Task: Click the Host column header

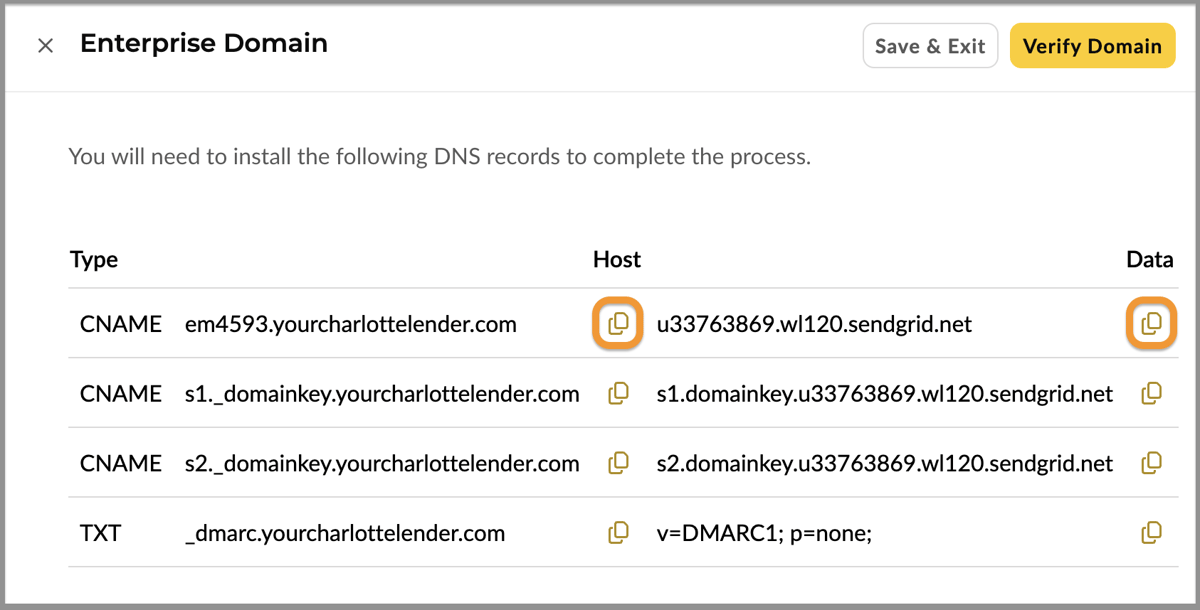Action: tap(616, 259)
